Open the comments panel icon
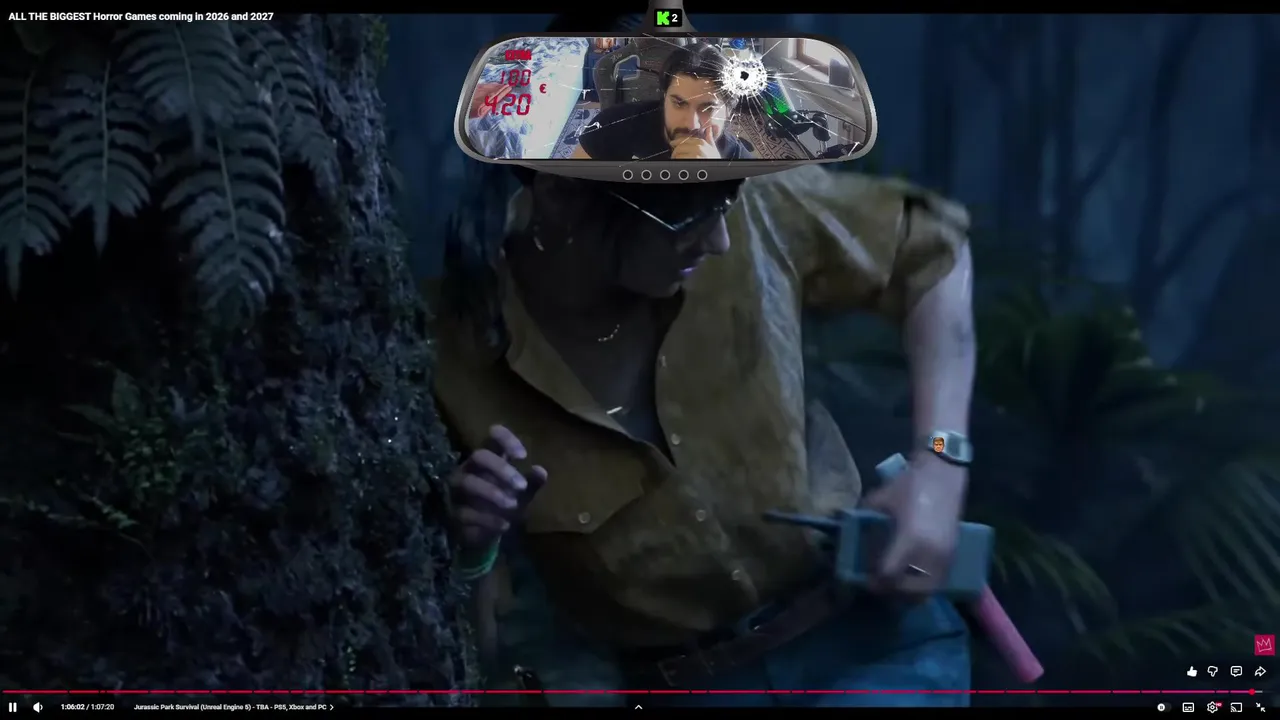 (1236, 672)
